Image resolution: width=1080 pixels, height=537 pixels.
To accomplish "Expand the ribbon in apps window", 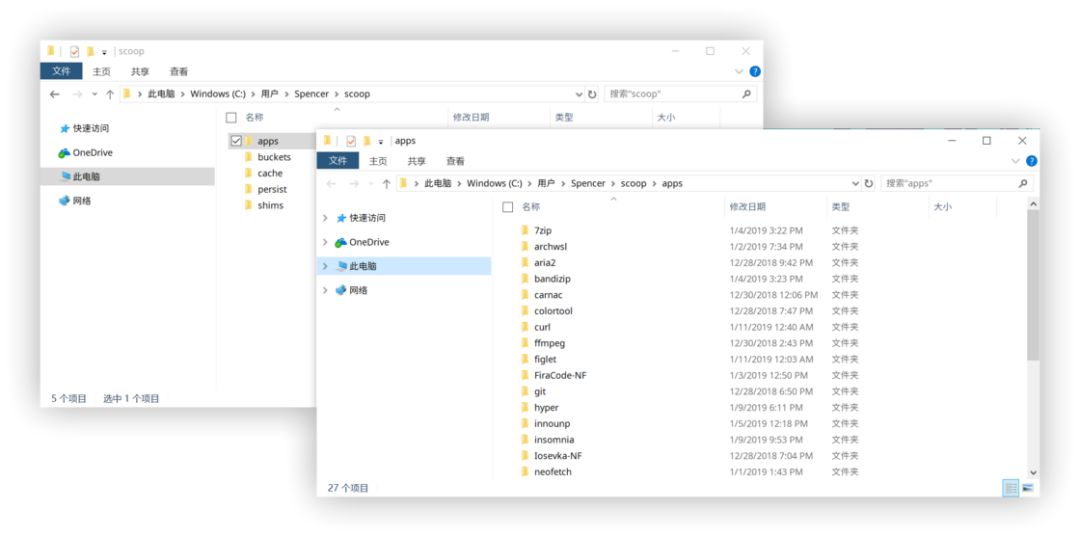I will [1015, 161].
